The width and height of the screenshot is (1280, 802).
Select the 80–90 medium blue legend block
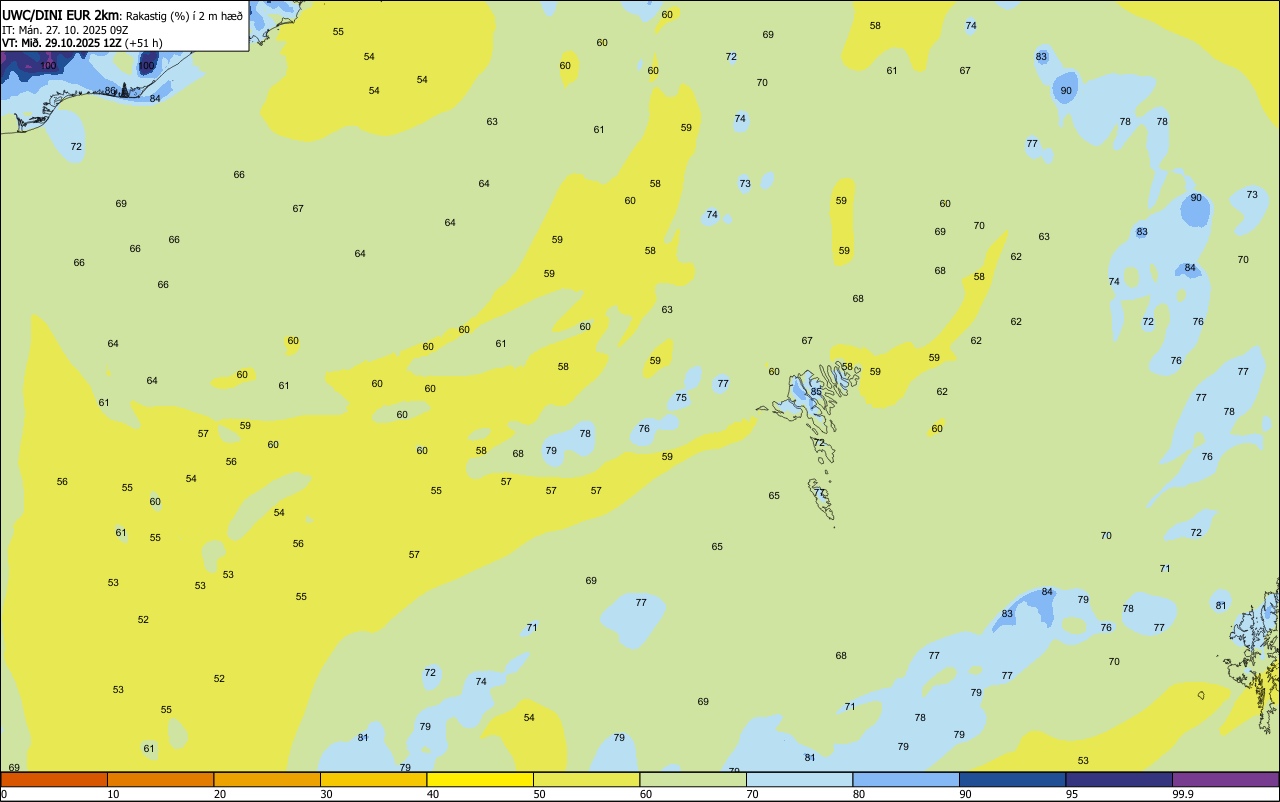[x=906, y=779]
